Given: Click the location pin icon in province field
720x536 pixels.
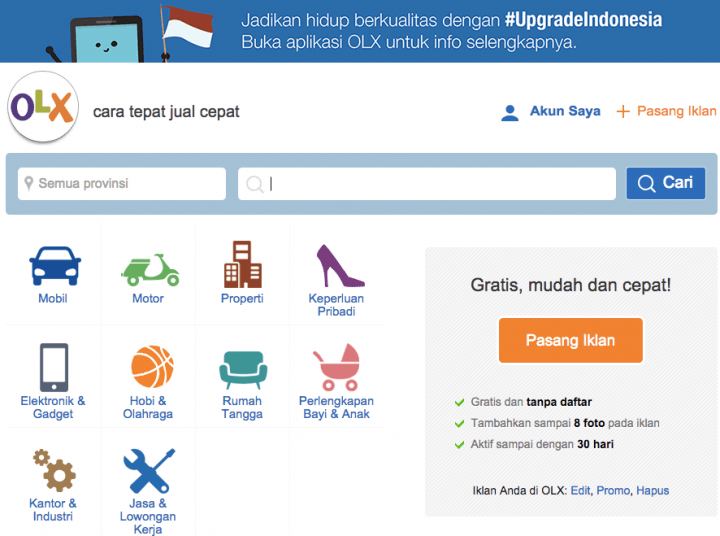Looking at the screenshot, I should tap(28, 183).
